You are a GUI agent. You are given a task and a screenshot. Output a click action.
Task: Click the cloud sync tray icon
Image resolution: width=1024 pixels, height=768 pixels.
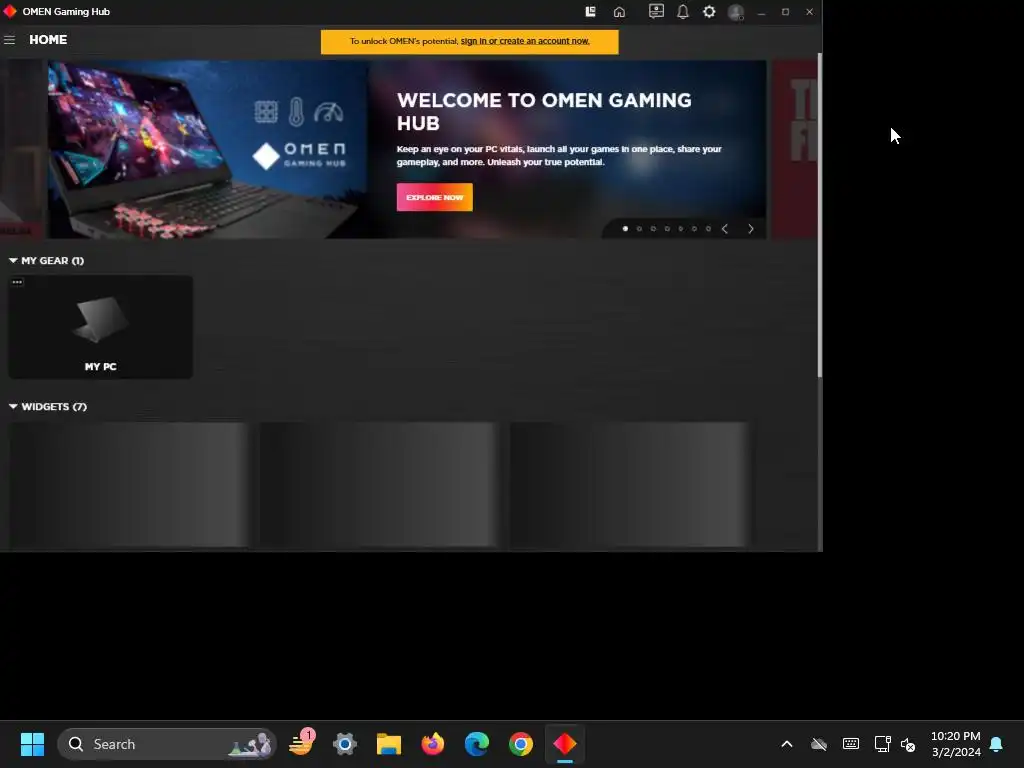(819, 744)
